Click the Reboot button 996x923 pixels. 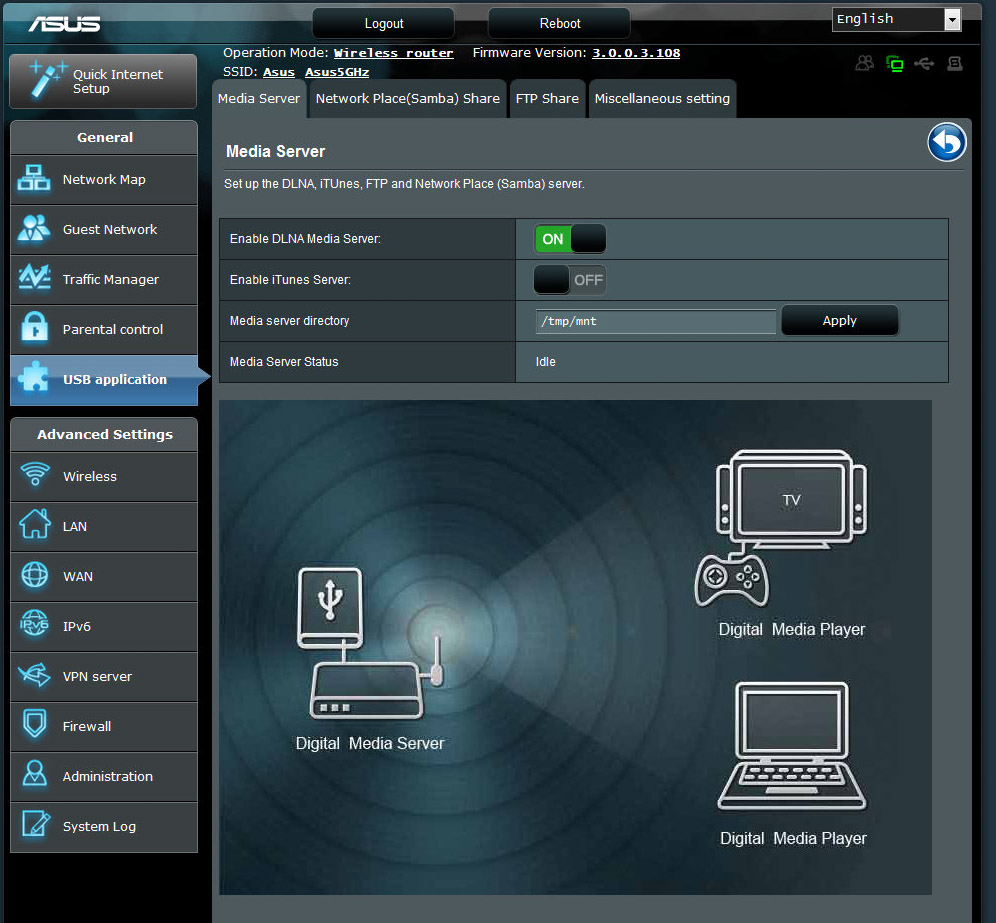[x=560, y=24]
